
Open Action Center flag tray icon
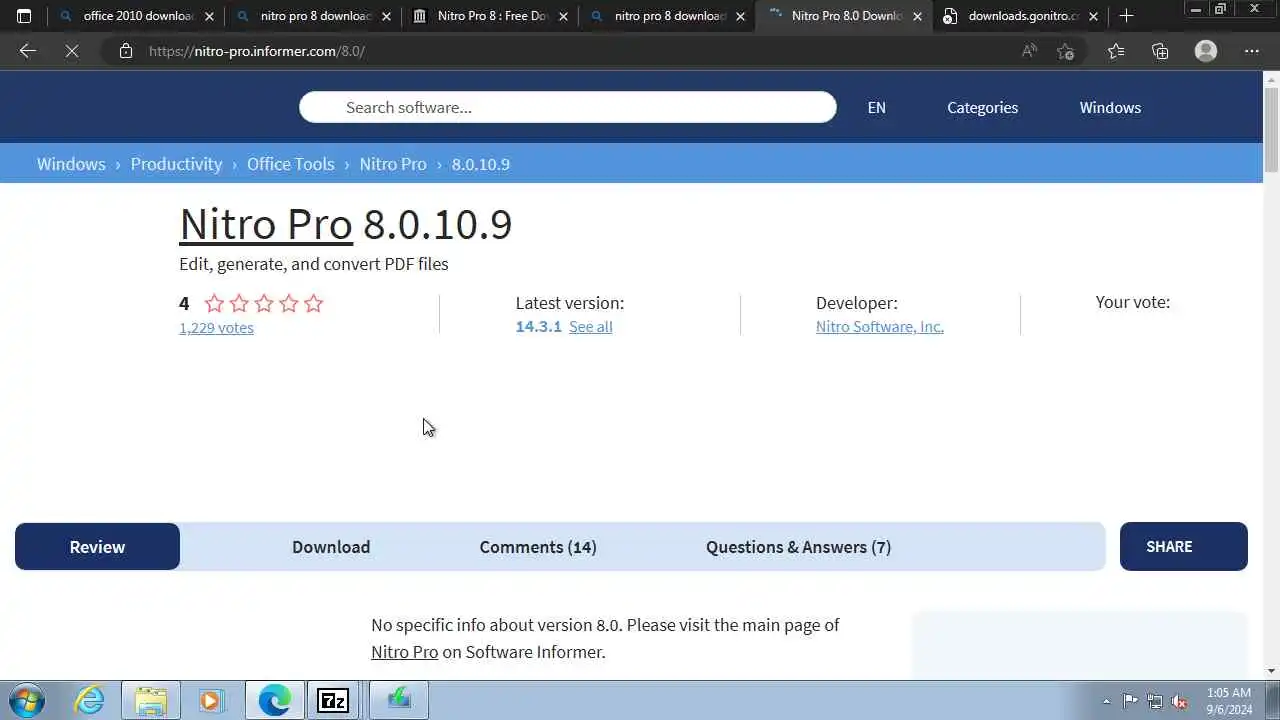click(x=1130, y=701)
